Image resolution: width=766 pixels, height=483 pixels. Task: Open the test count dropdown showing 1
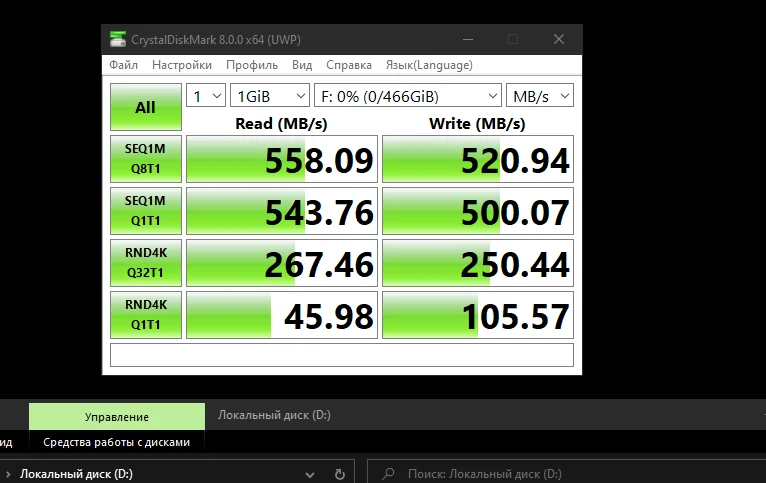[x=206, y=96]
